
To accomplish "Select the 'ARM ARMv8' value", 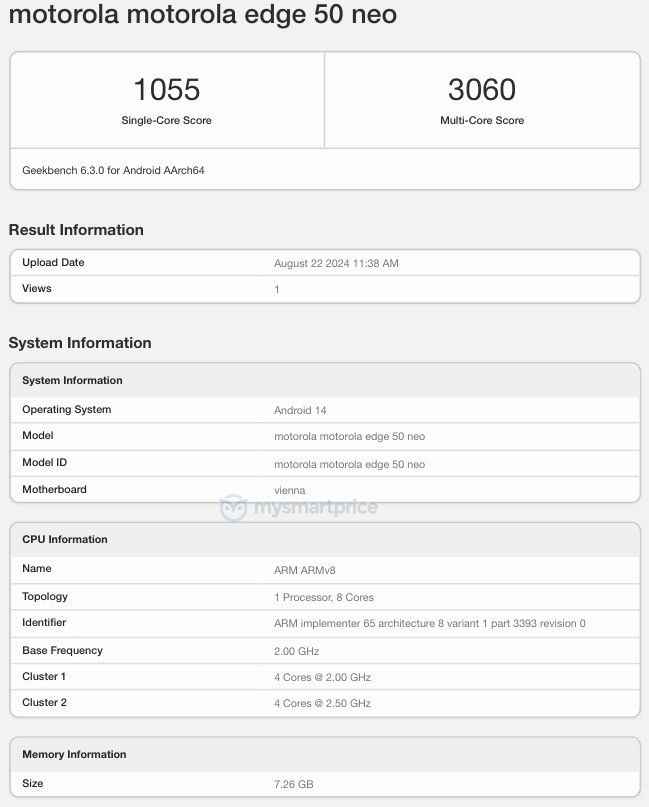I will (305, 570).
